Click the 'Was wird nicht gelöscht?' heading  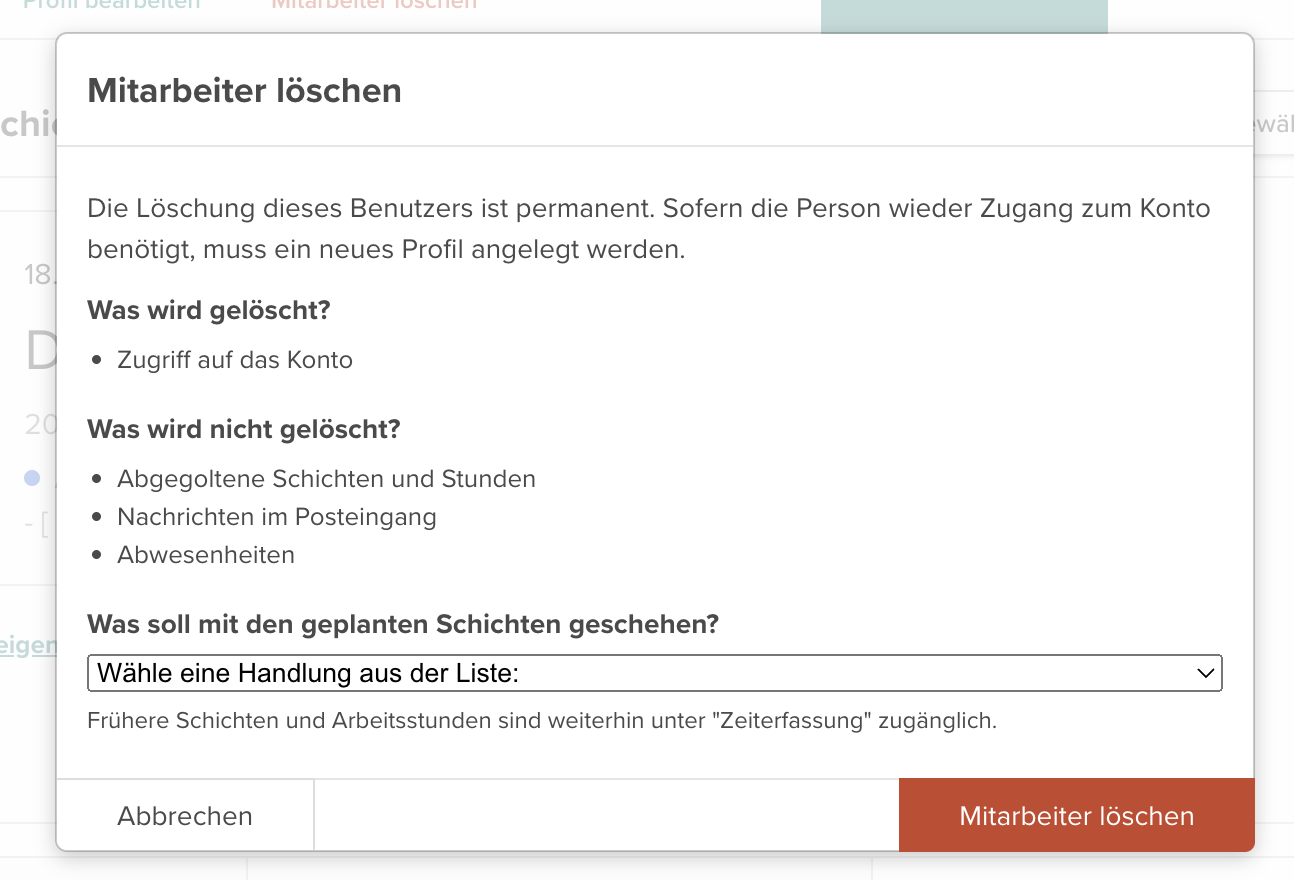pos(244,429)
